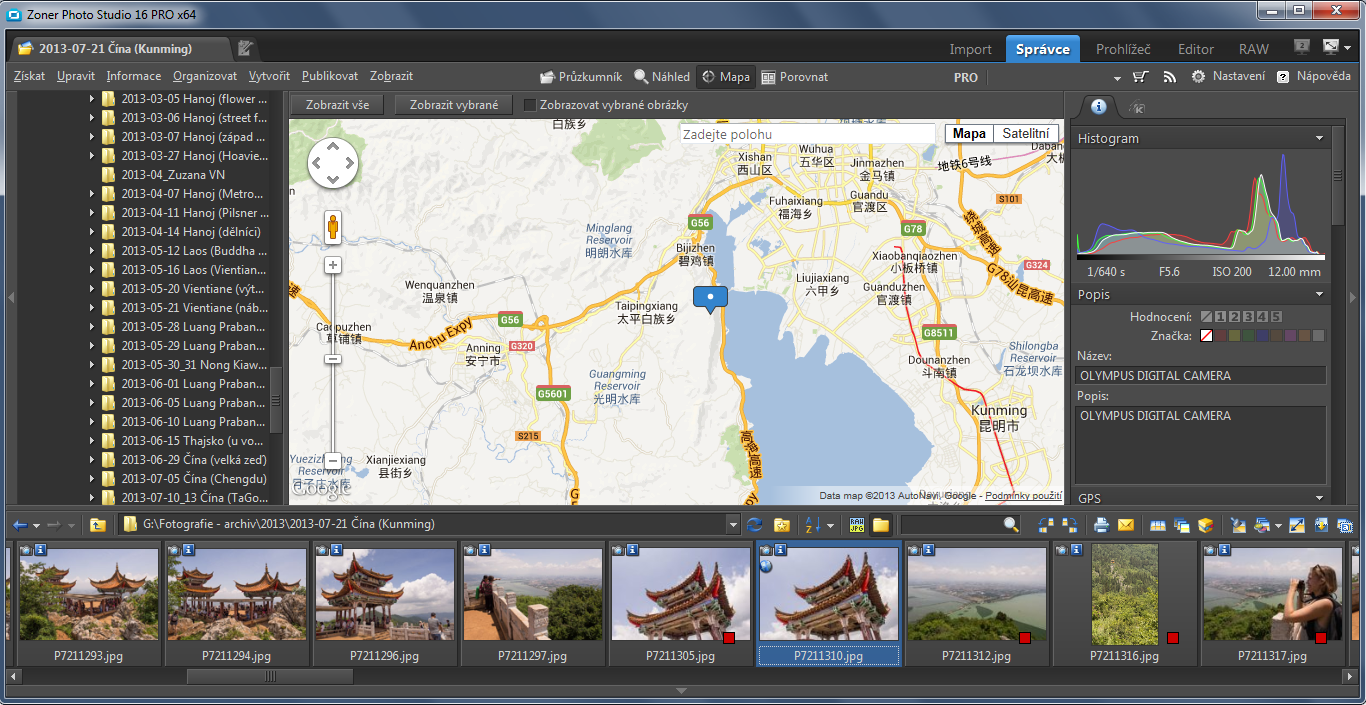
Task: Click the red label on the P7211305.jpg thumbnail
Action: click(728, 637)
